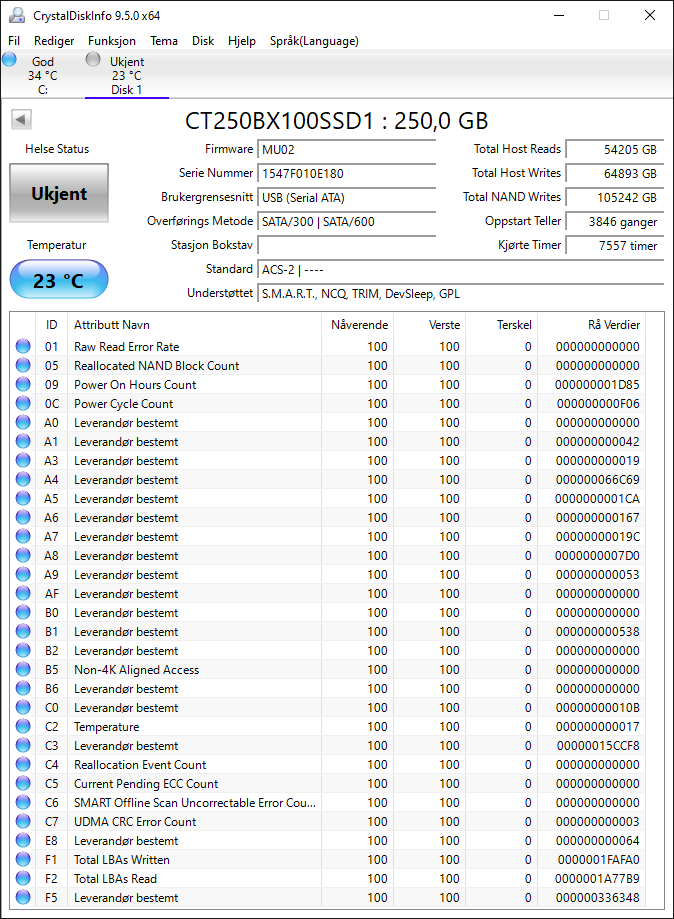This screenshot has height=919, width=674.
Task: Click the status orb for UDMA CRC Error Count
Action: [x=23, y=821]
